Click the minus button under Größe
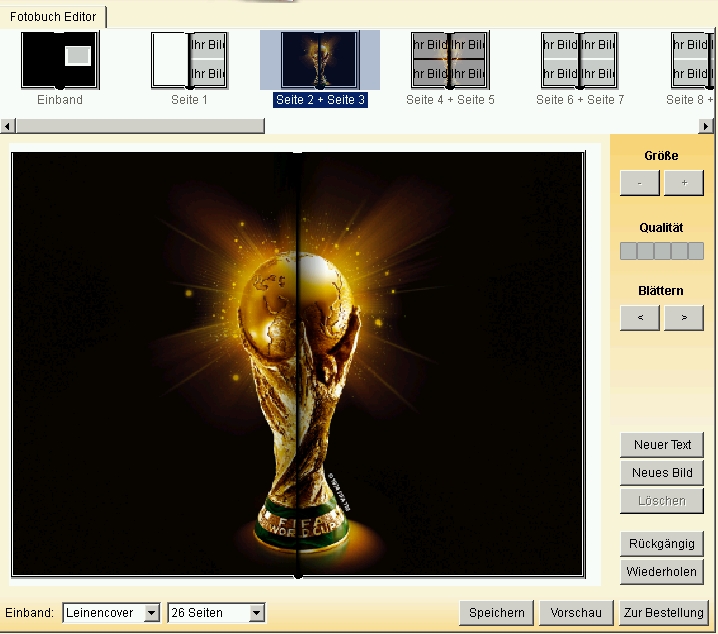Image resolution: width=718 pixels, height=634 pixels. click(639, 183)
